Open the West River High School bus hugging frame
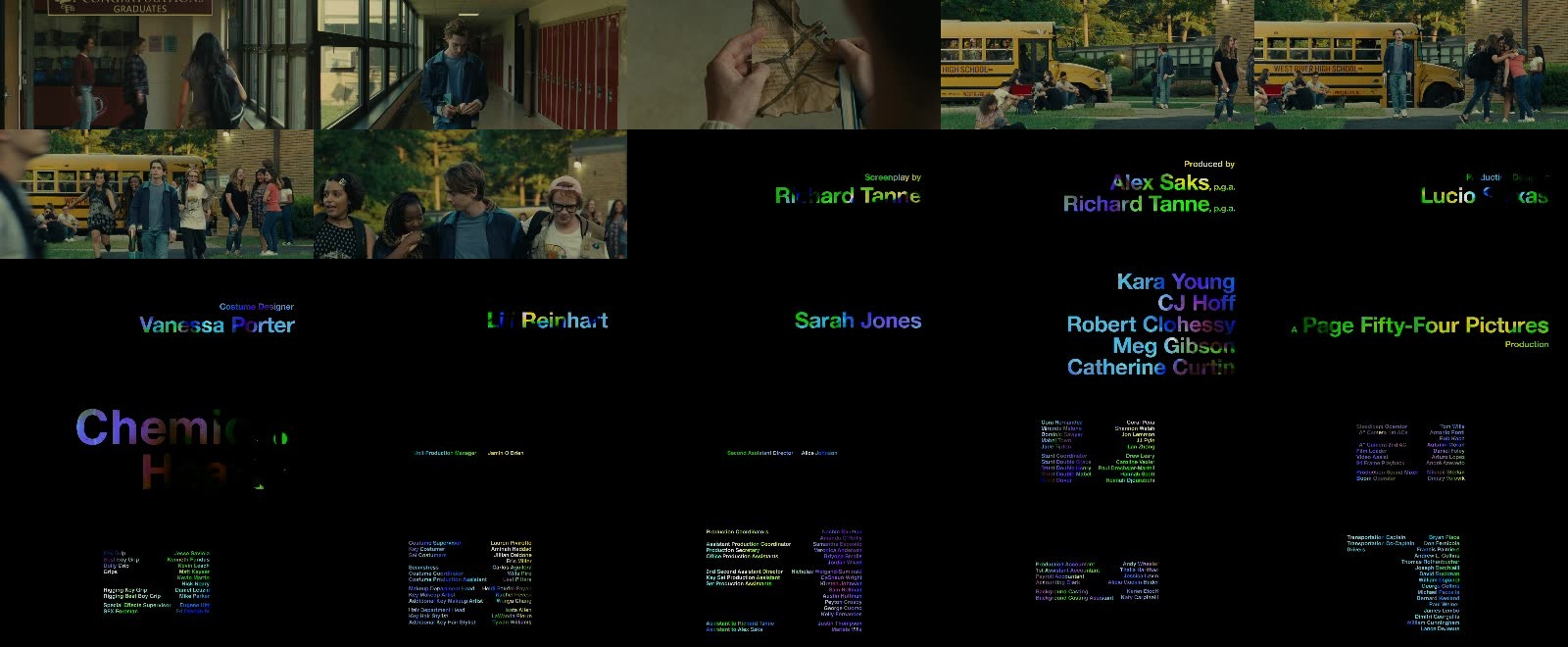This screenshot has height=647, width=1568. [x=1411, y=65]
